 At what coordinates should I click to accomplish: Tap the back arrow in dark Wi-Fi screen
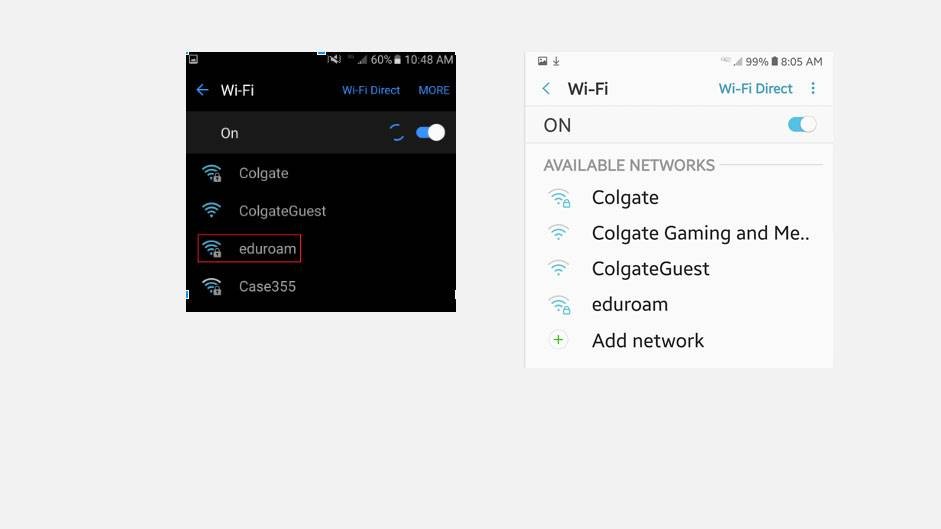point(202,90)
